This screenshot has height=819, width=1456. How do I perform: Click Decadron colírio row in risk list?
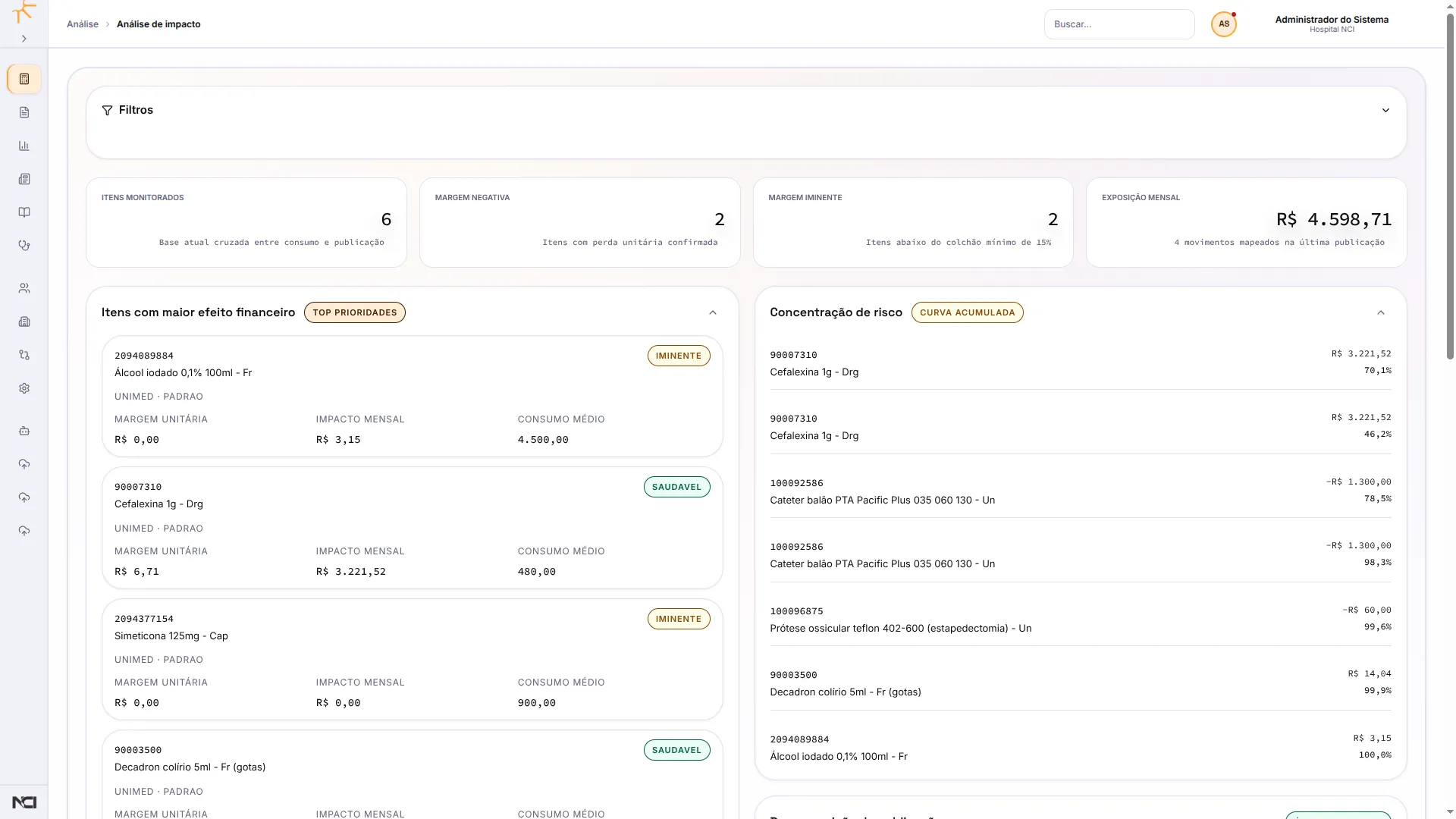(1081, 683)
